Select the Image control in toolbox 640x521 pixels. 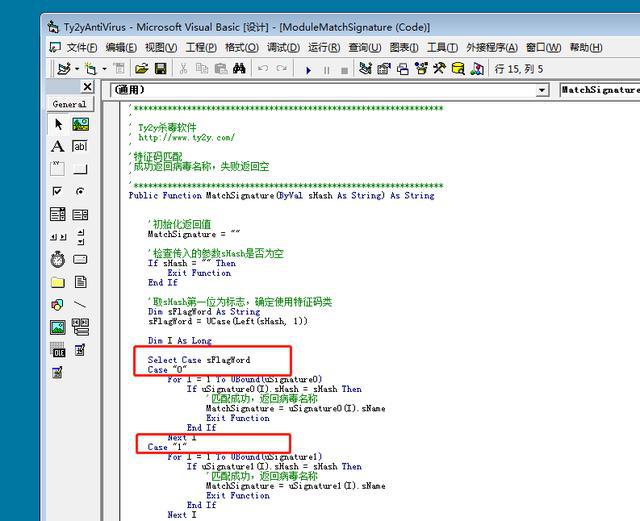pyautogui.click(x=58, y=327)
